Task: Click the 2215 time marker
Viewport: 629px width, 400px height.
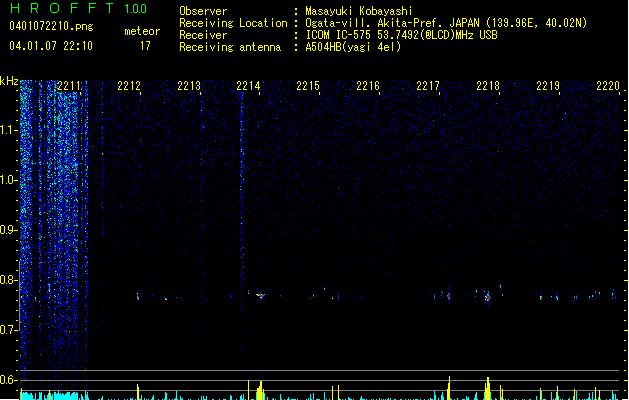Action: [308, 86]
